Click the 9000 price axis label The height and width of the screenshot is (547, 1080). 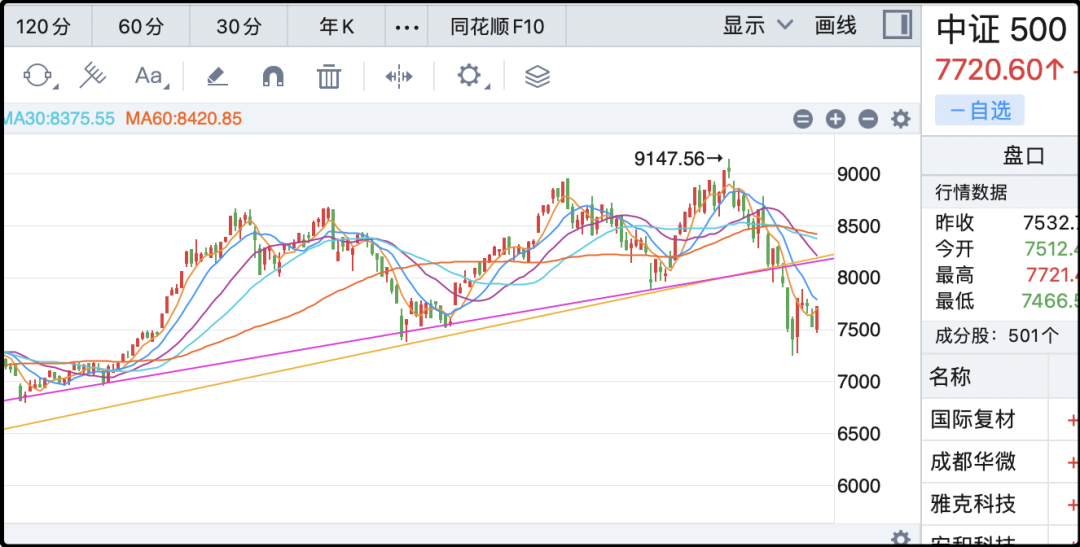point(859,174)
